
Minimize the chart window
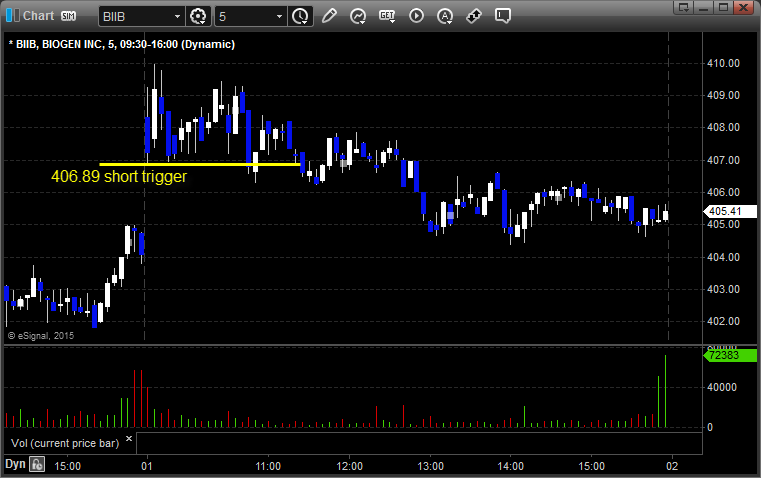(x=704, y=7)
